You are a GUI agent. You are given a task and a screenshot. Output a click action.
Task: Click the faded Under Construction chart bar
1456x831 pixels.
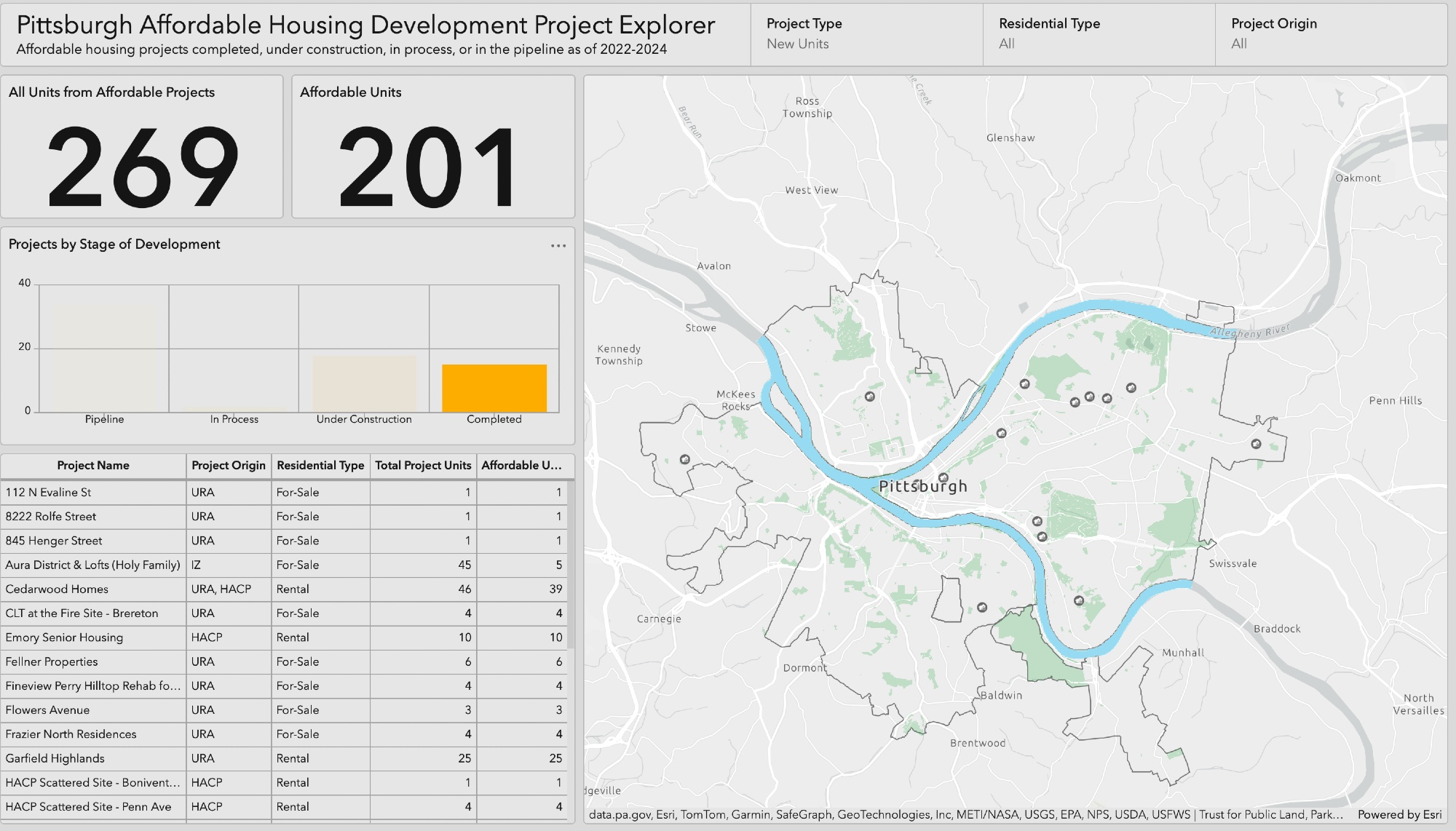point(364,384)
